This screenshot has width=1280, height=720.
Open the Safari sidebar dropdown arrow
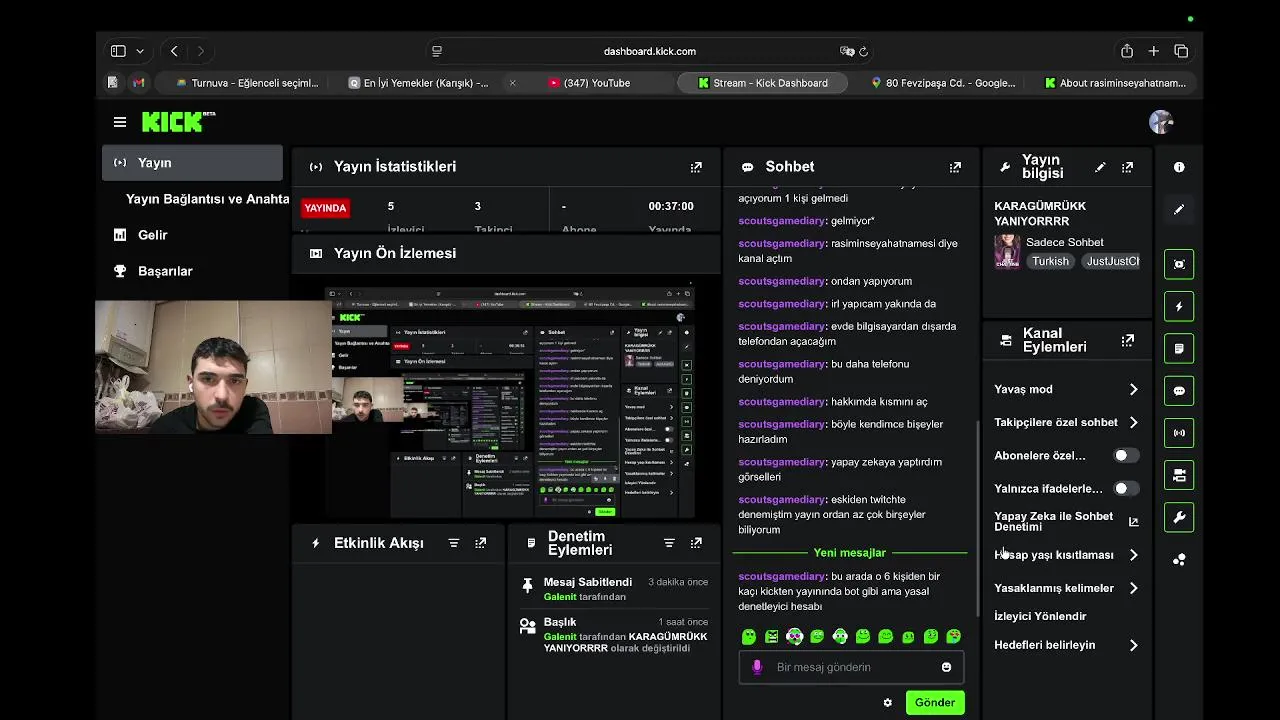click(140, 51)
